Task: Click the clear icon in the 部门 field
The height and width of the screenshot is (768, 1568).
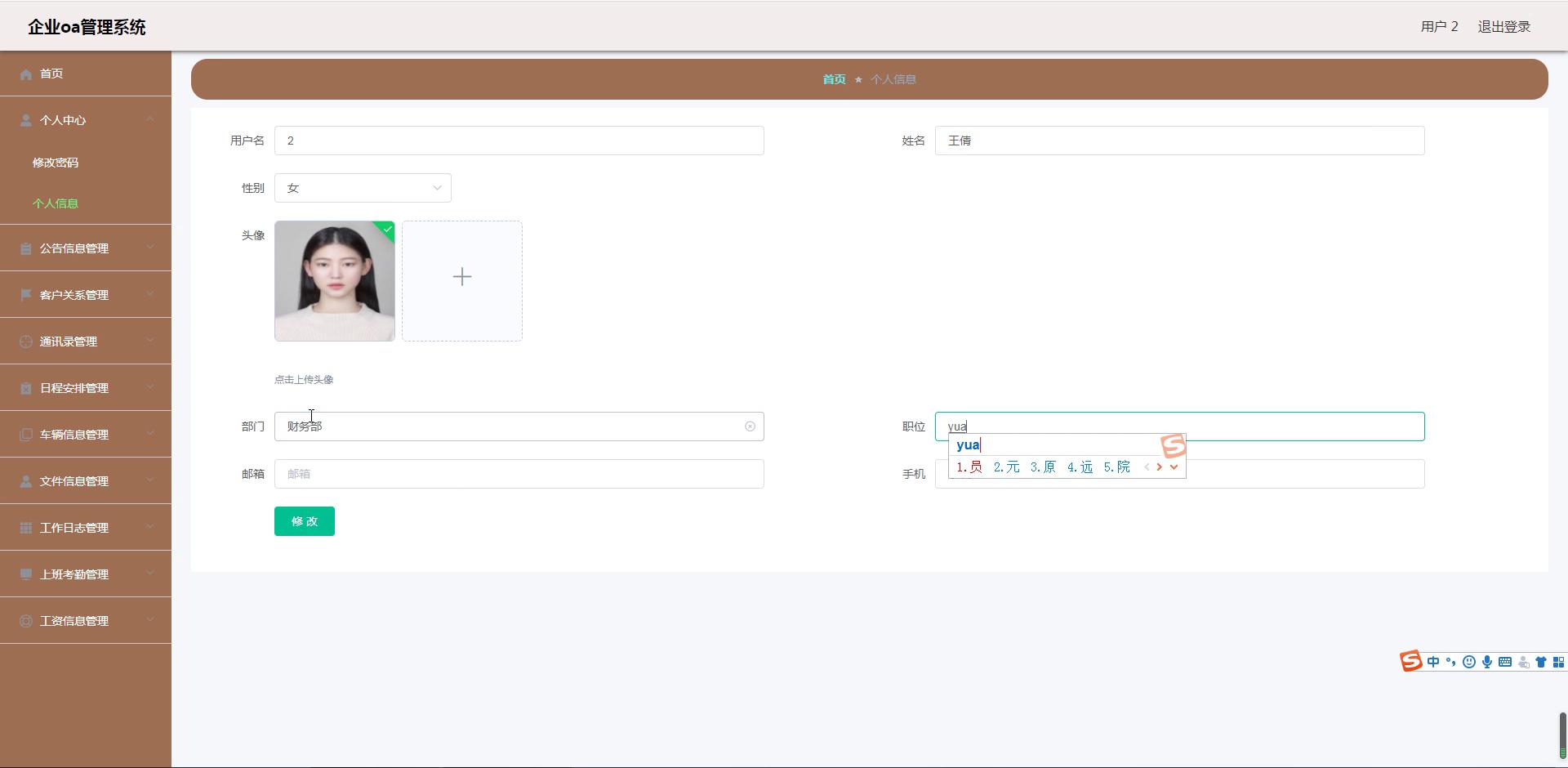Action: pos(750,426)
